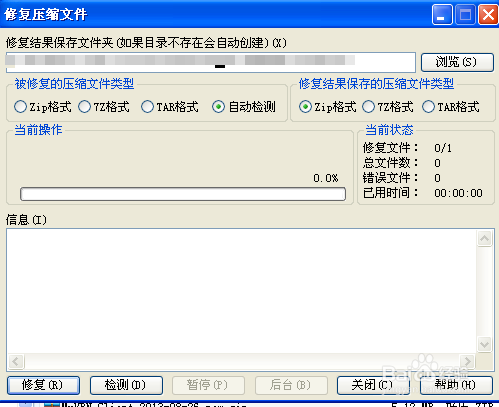
Task: Start repair with 修复(R) button
Action: tap(43, 385)
